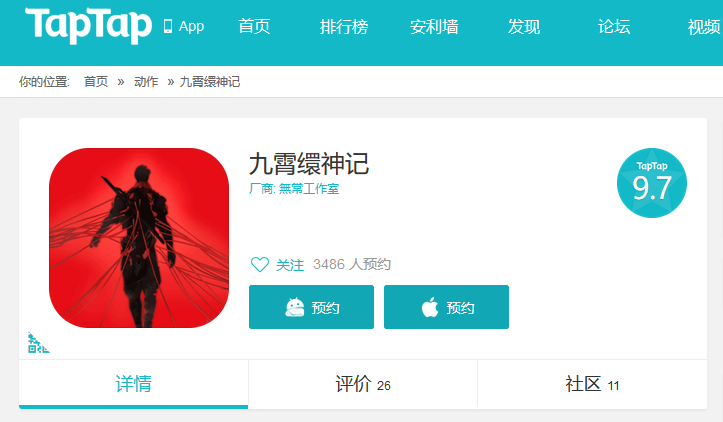This screenshot has height=422, width=723.
Task: Click the TapTap 9.7 rating badge
Action: (x=652, y=183)
